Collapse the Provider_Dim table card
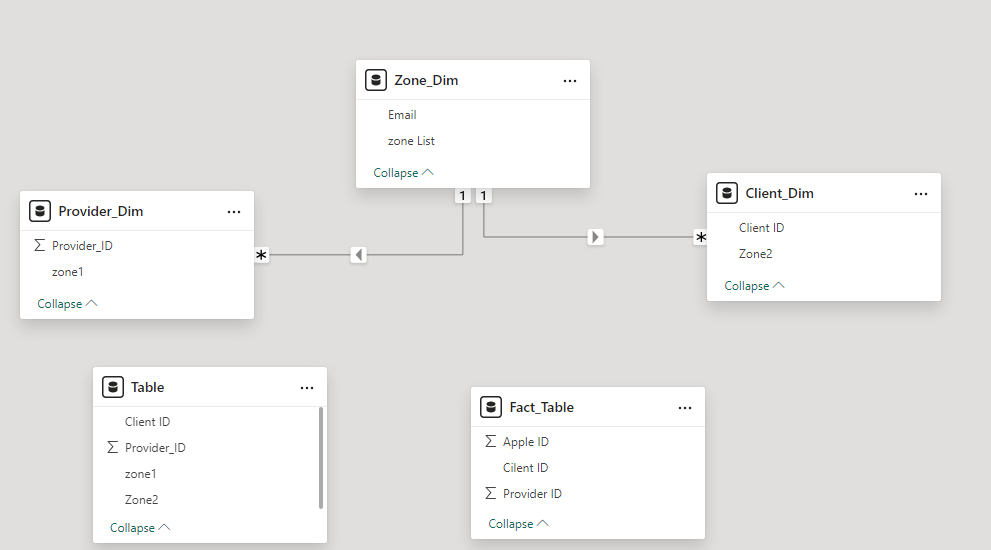Viewport: 991px width, 550px height. point(67,303)
